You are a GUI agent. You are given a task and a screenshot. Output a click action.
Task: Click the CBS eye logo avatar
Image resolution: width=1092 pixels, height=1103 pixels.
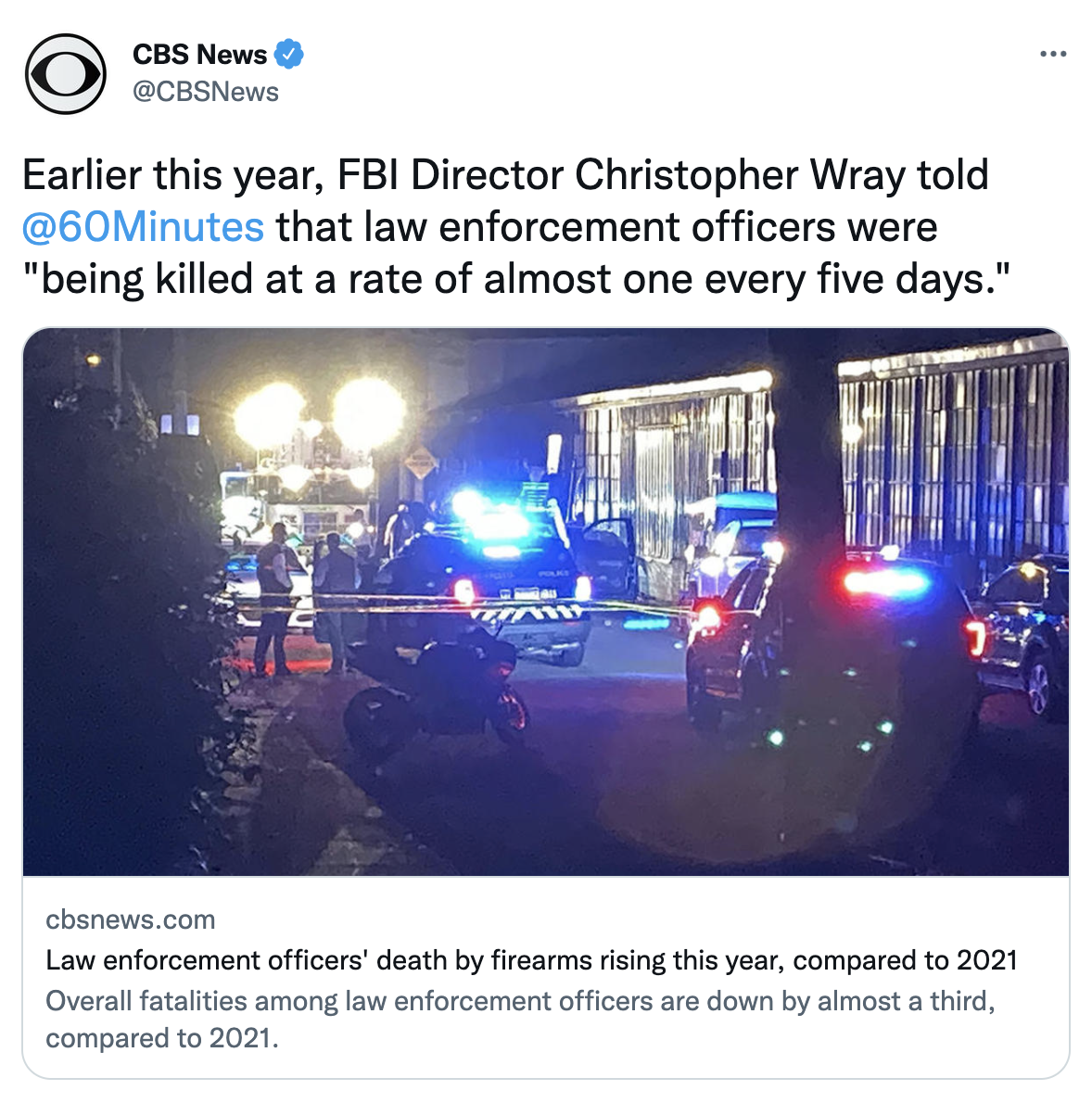66,74
